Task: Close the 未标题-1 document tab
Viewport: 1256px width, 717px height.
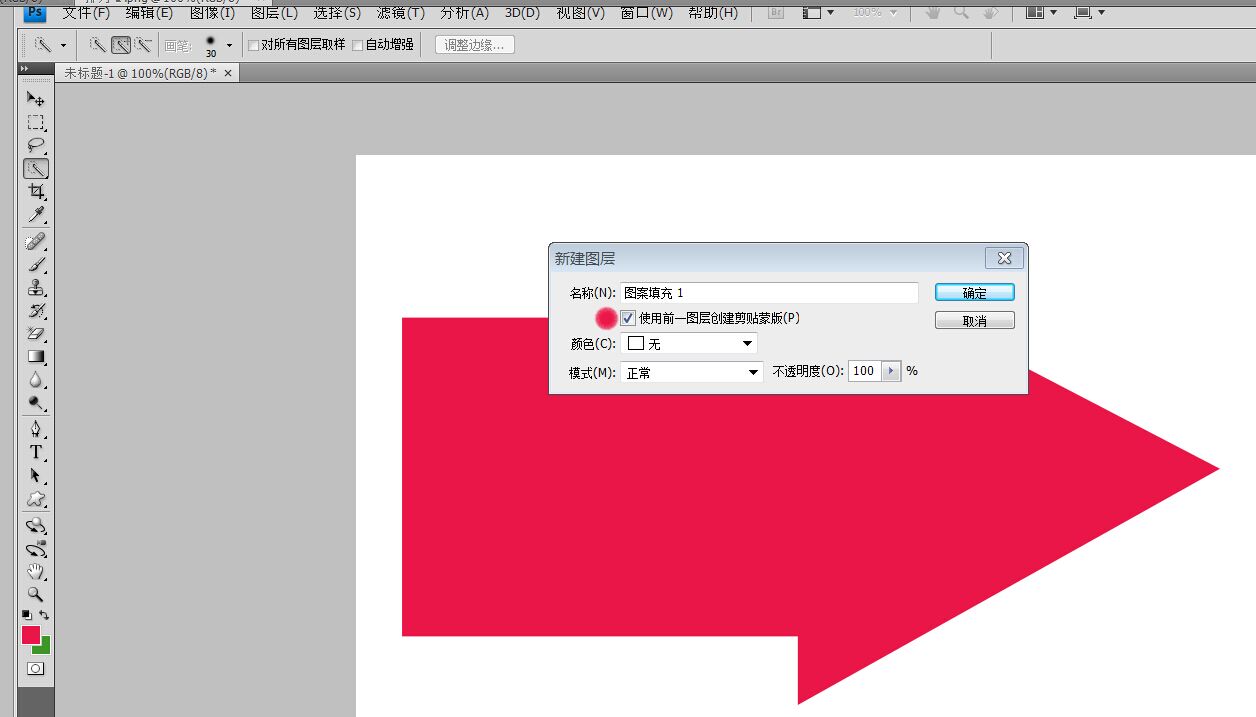Action: (x=228, y=73)
